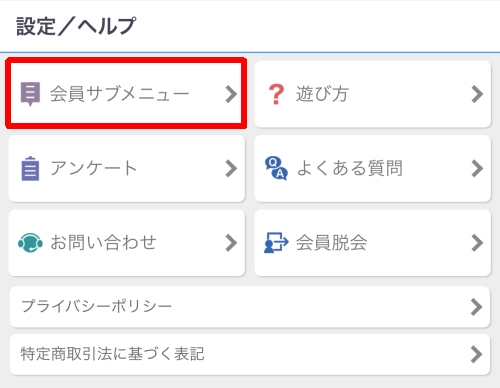Click the 設定/ヘルプ page heading
Viewport: 500px width, 388px height.
[76, 26]
